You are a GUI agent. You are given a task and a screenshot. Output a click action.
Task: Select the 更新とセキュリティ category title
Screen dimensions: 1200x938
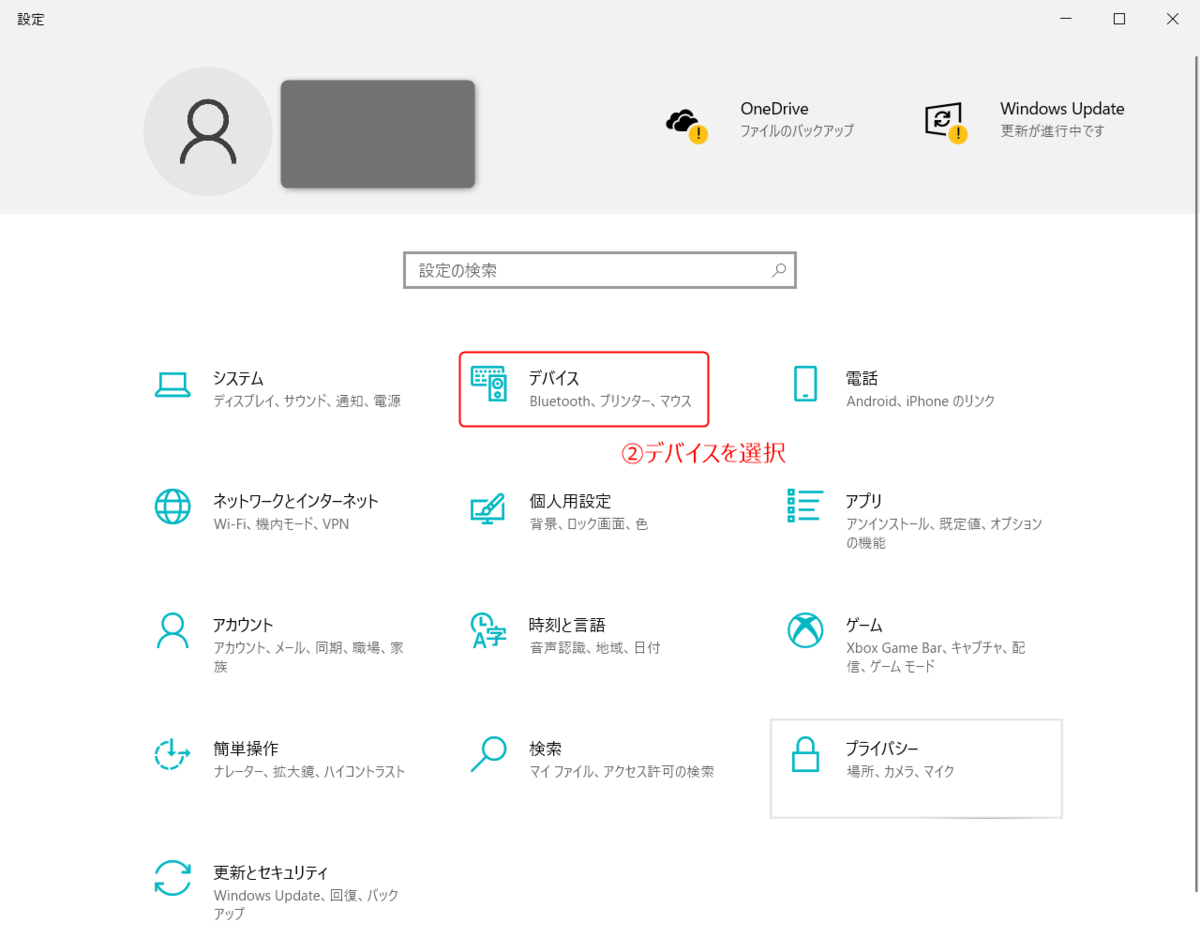271,871
